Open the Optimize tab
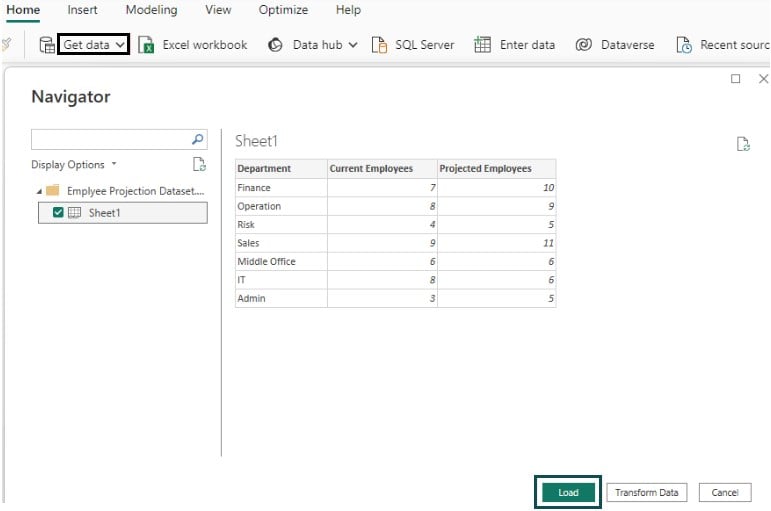 point(283,10)
